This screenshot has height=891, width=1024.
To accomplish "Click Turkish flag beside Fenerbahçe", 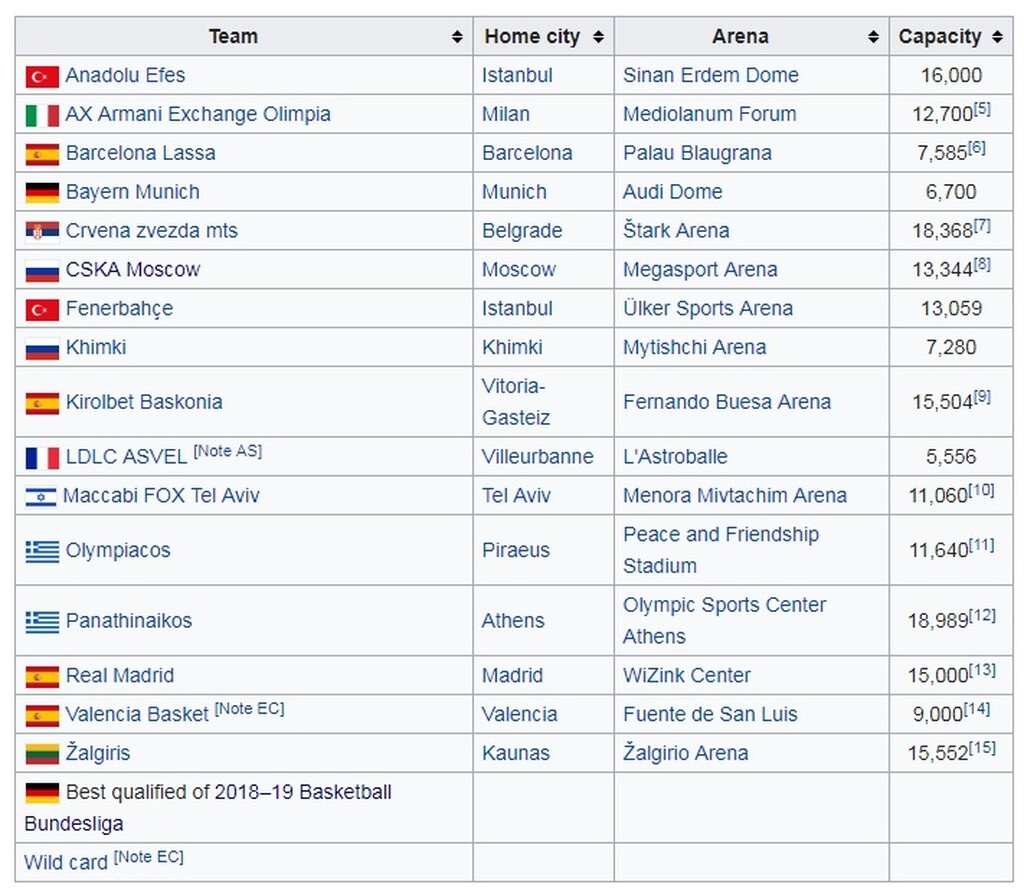I will click(x=42, y=310).
